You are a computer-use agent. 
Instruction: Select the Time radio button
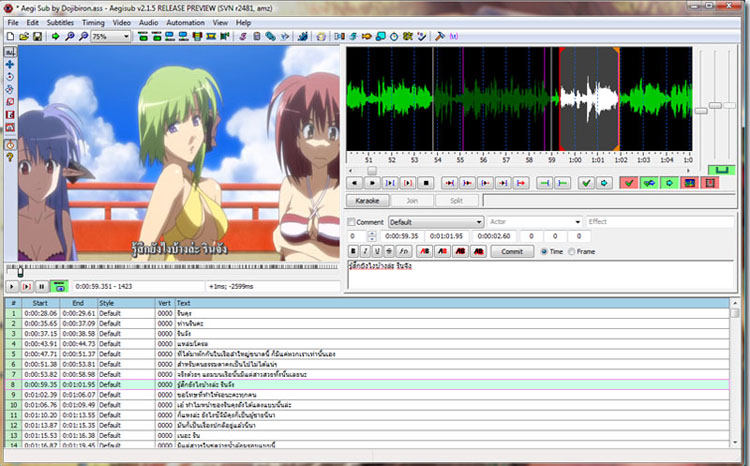544,251
